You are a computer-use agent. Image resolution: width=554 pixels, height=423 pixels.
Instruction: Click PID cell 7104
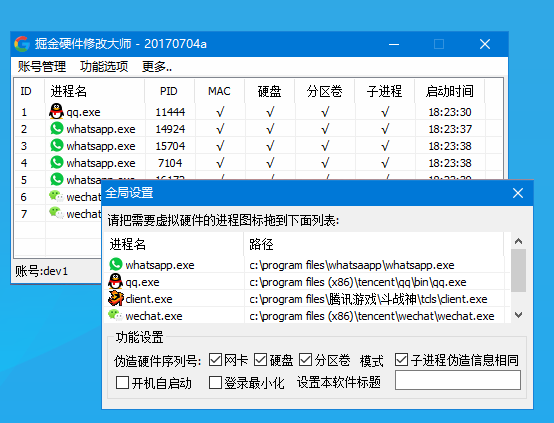[170, 163]
